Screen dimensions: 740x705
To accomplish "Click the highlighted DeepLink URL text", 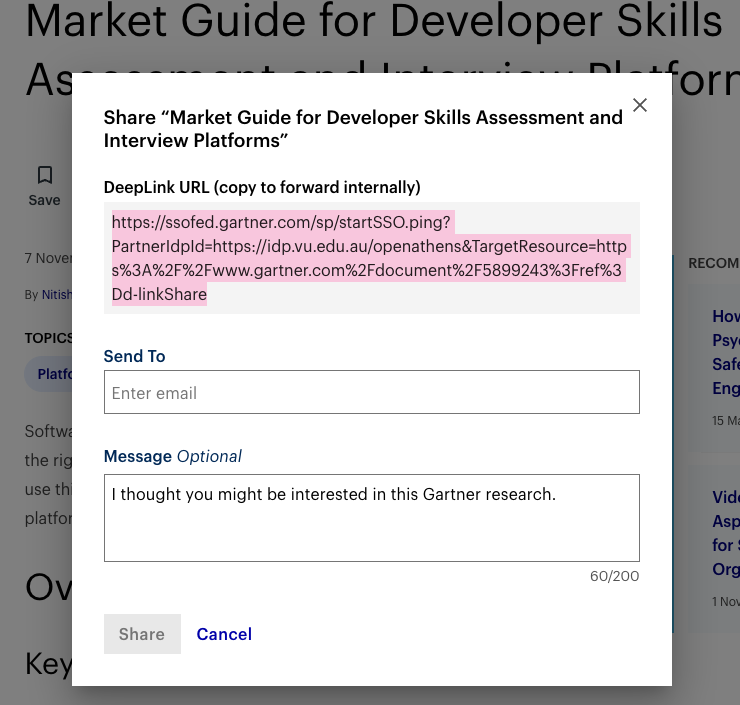I will click(369, 258).
